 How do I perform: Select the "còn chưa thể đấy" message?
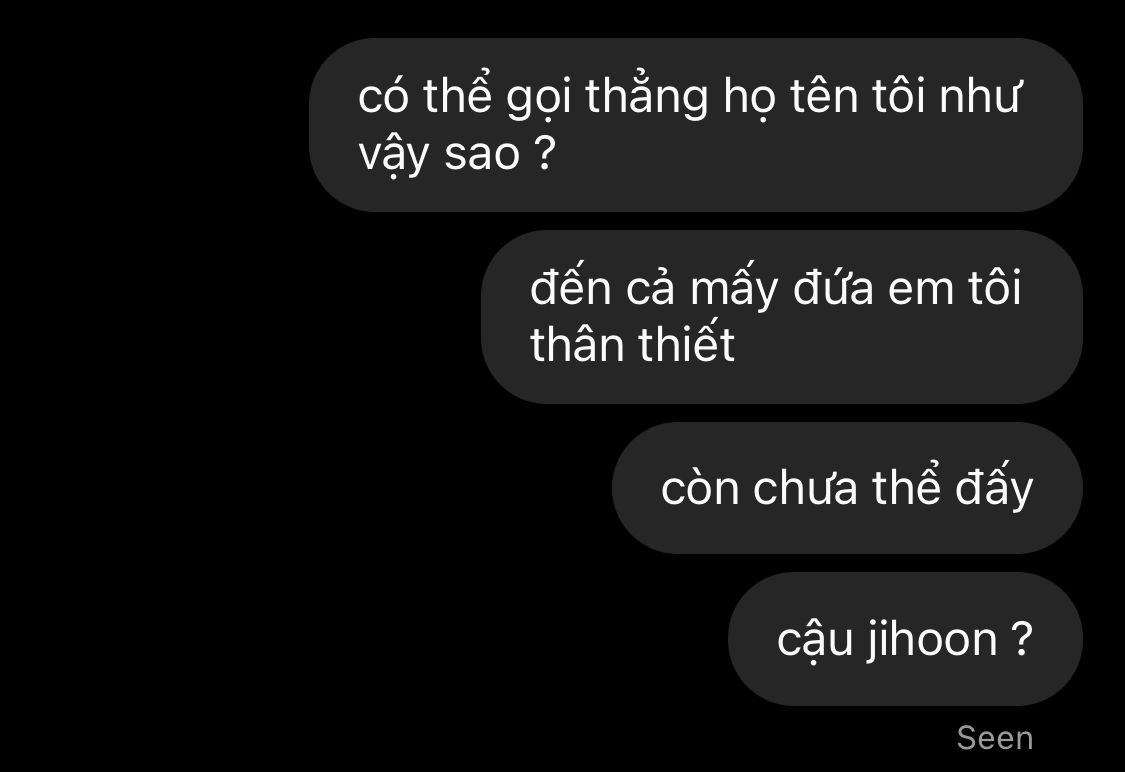pos(847,488)
